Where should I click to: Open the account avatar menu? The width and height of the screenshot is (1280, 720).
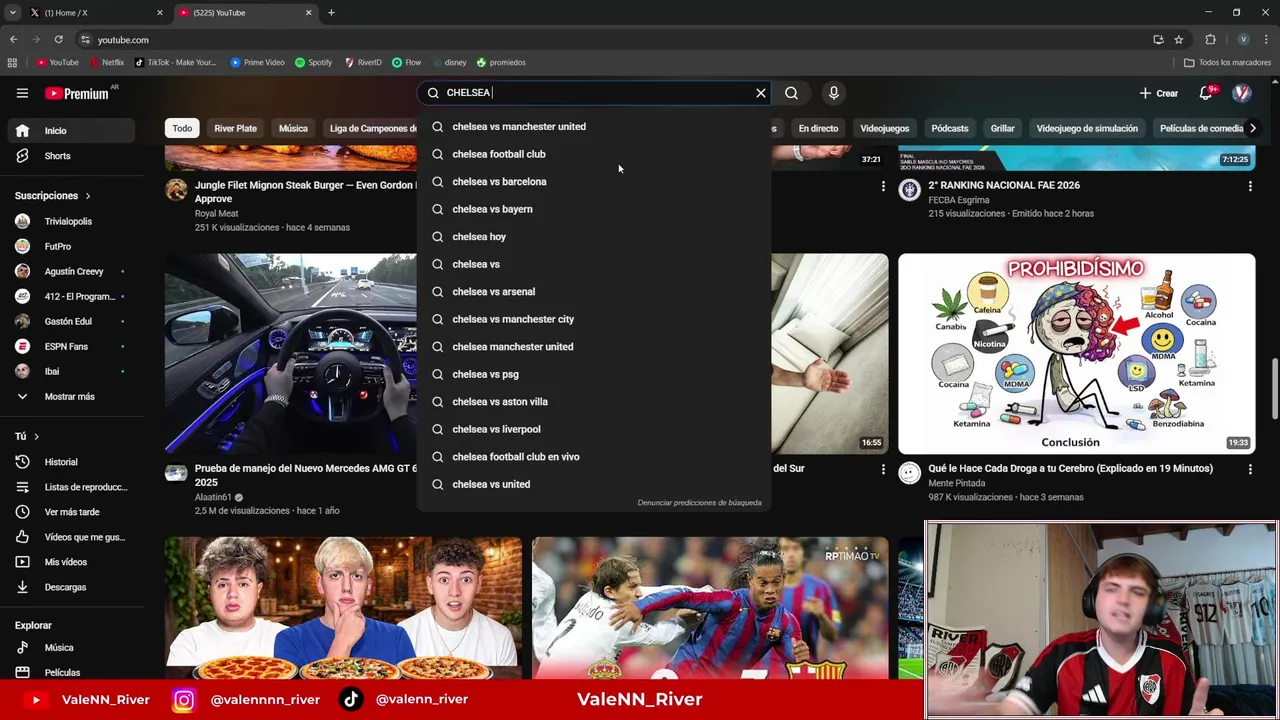(x=1242, y=93)
